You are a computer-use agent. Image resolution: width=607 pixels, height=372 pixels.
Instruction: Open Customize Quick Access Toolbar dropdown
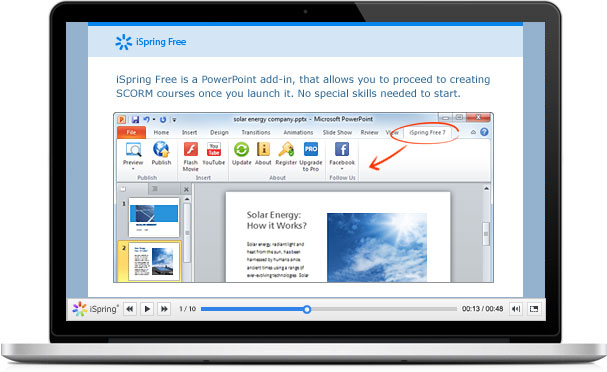pos(174,120)
